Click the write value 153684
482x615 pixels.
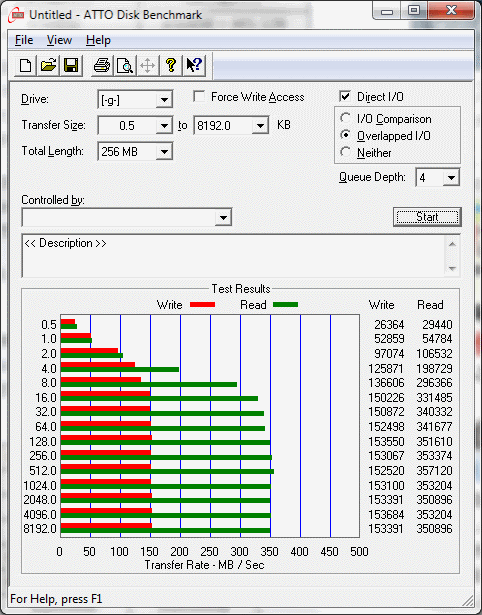coord(386,514)
